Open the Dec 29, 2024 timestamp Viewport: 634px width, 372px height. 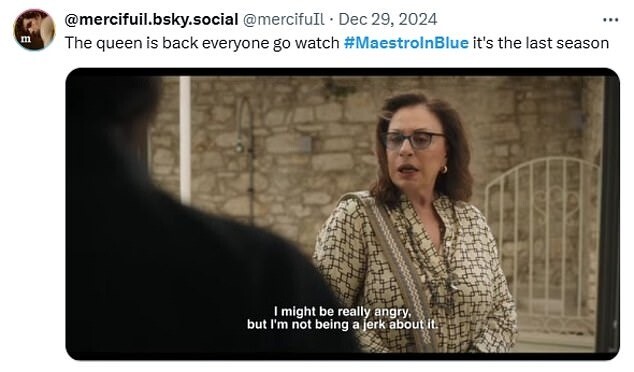pos(388,19)
